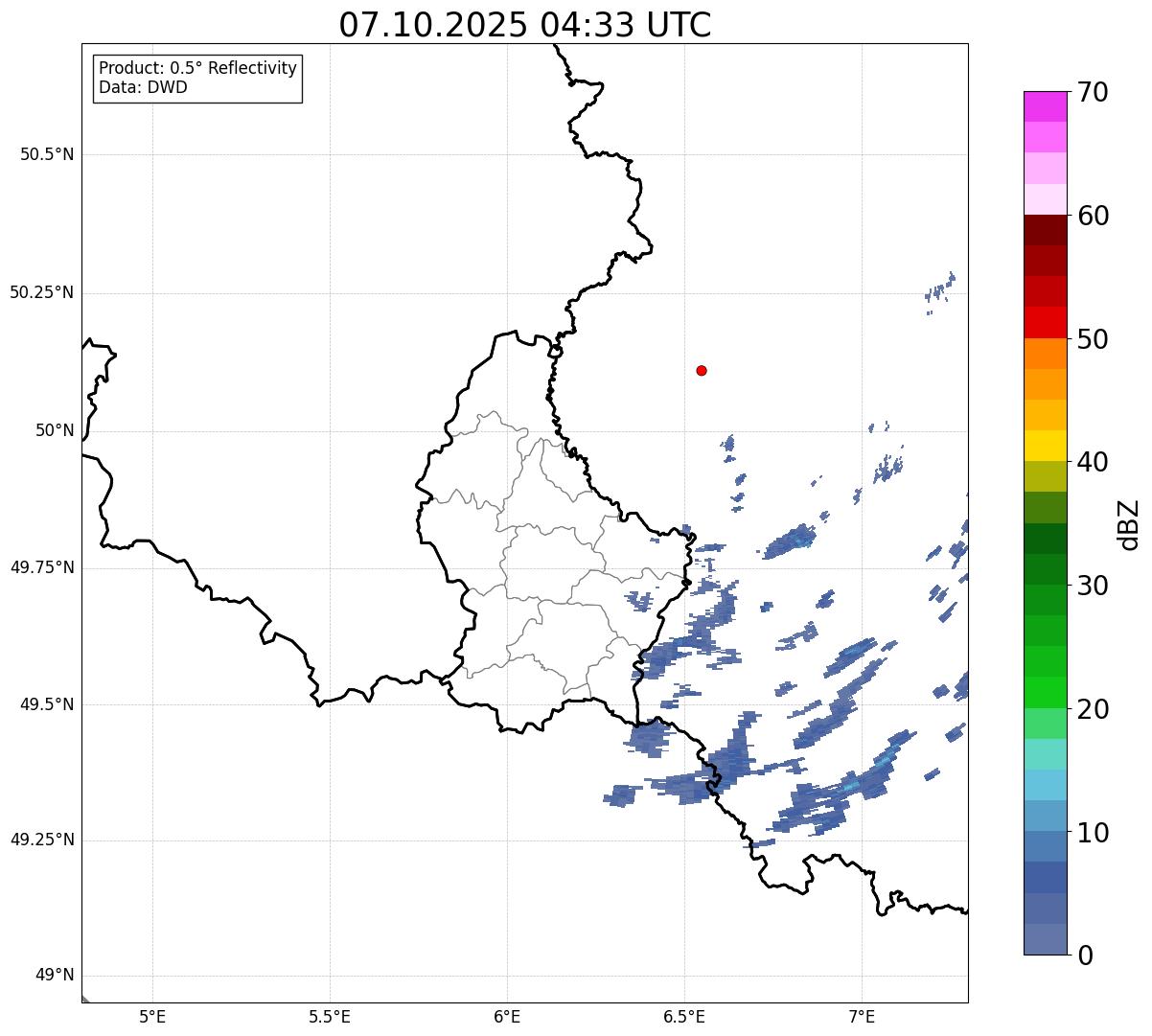The width and height of the screenshot is (1152, 1036).
Task: Click the 6°E longitude label
Action: (x=507, y=1017)
